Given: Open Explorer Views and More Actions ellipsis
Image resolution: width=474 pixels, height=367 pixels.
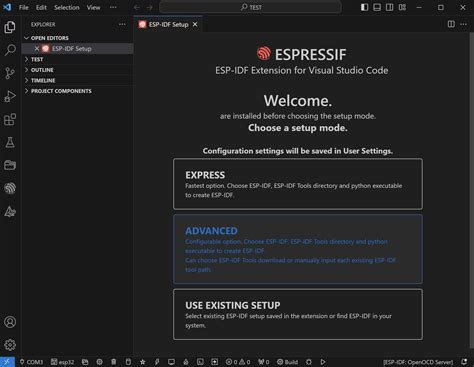Looking at the screenshot, I should click(x=122, y=24).
